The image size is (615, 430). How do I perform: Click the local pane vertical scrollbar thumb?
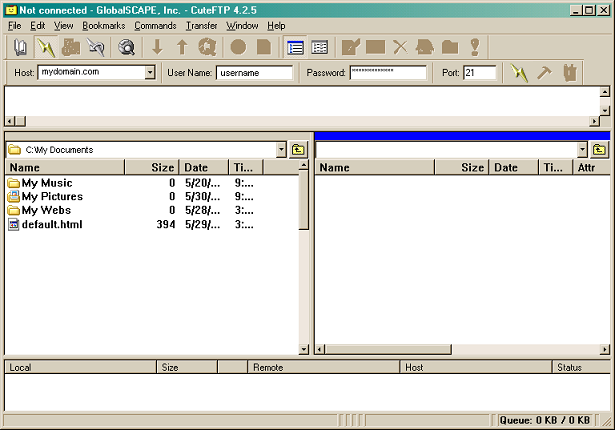[304, 200]
